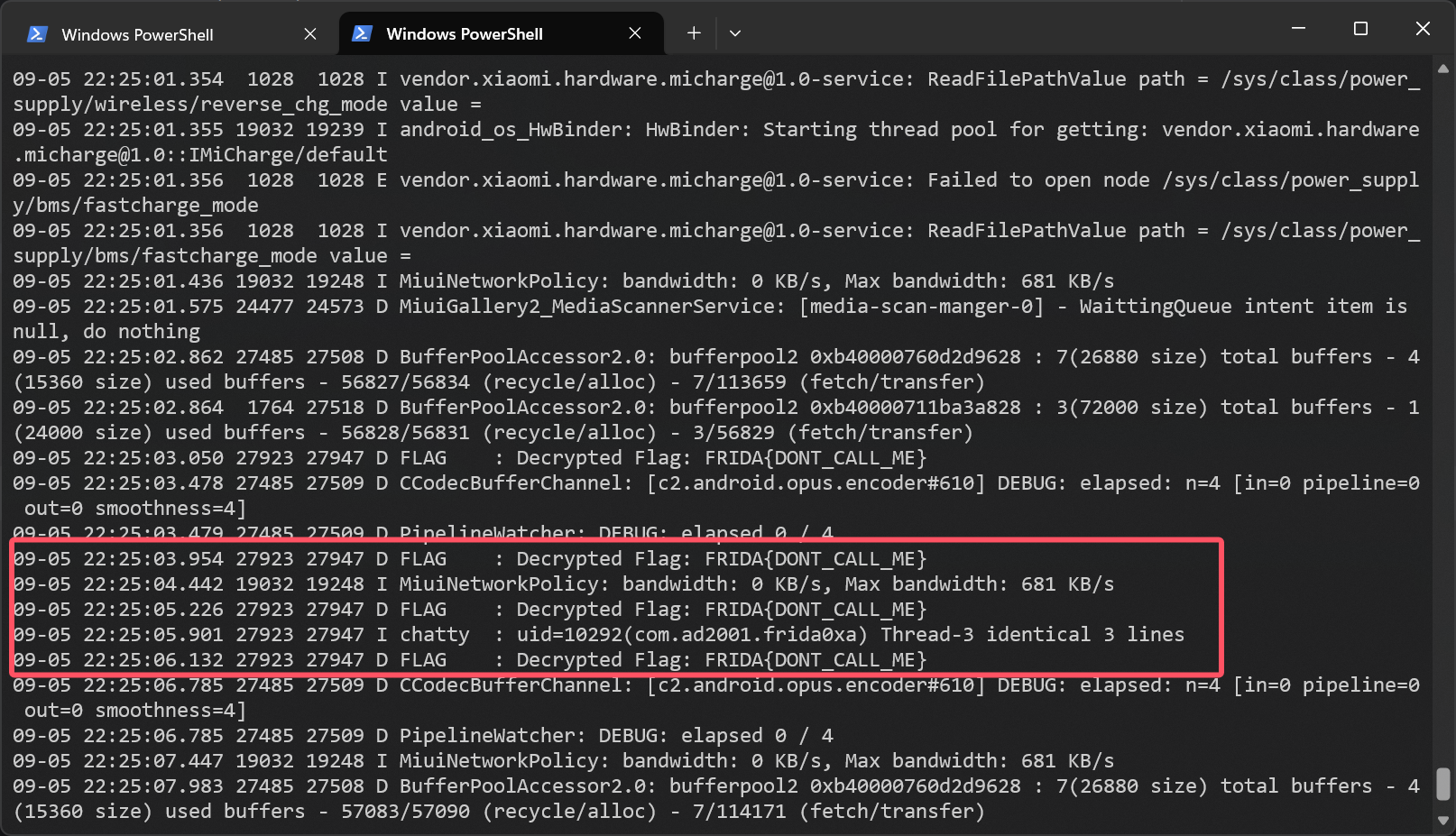Click MiuiNetworkPolicy line at 22:25:07.447
The height and width of the screenshot is (836, 1456).
click(563, 761)
